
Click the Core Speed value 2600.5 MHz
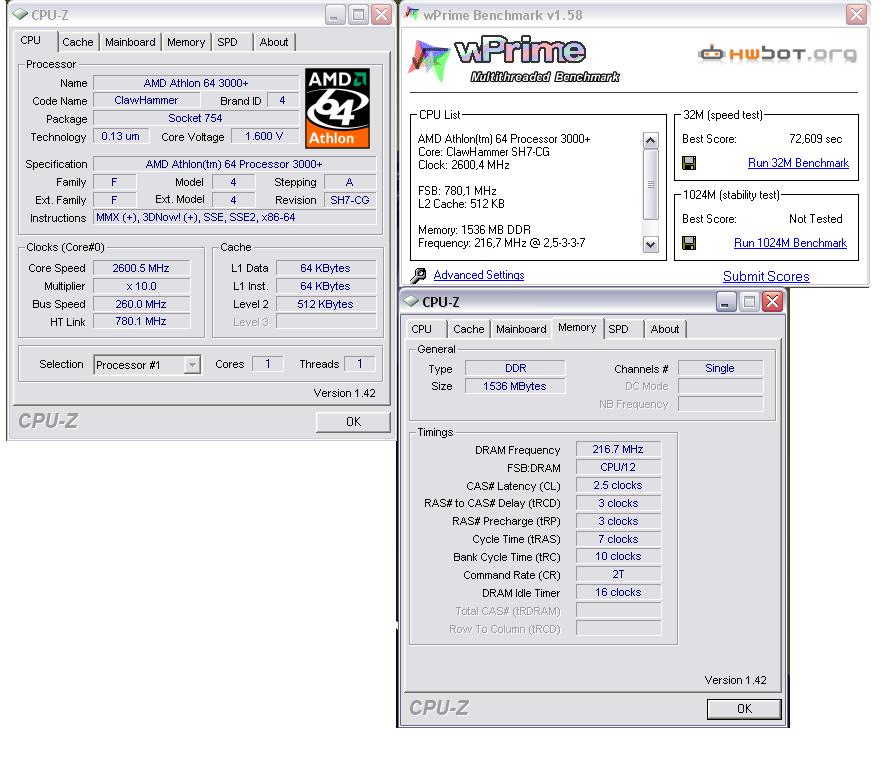(x=141, y=268)
